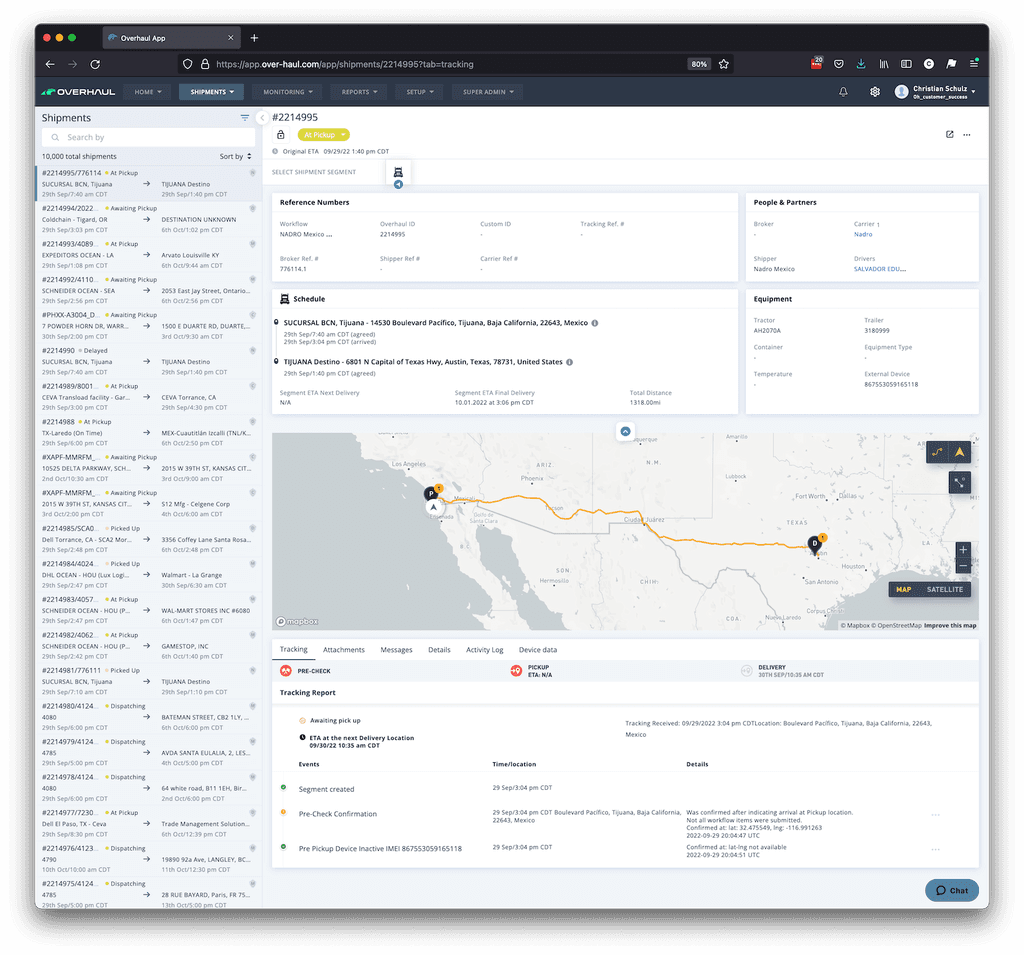
Task: Click the Pickup +9 status icon
Action: [516, 671]
